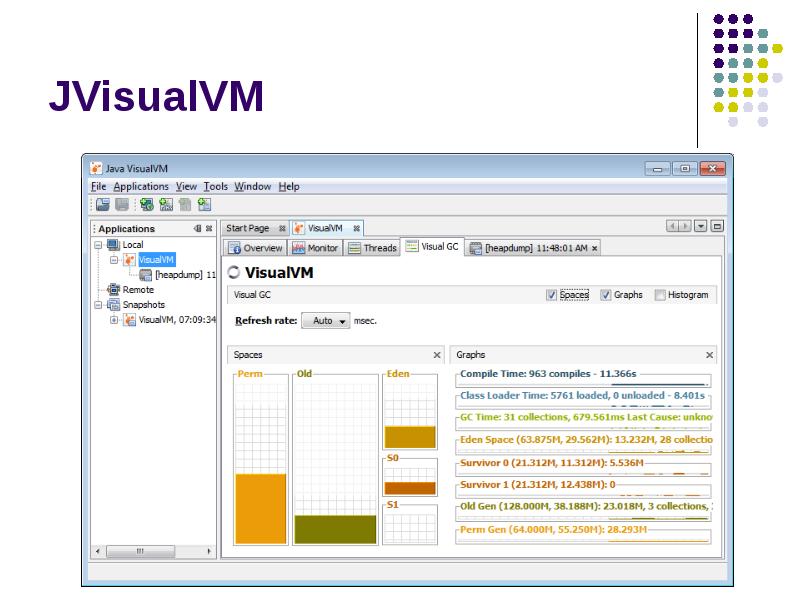Open the Refresh rate Auto dropdown

[x=326, y=321]
